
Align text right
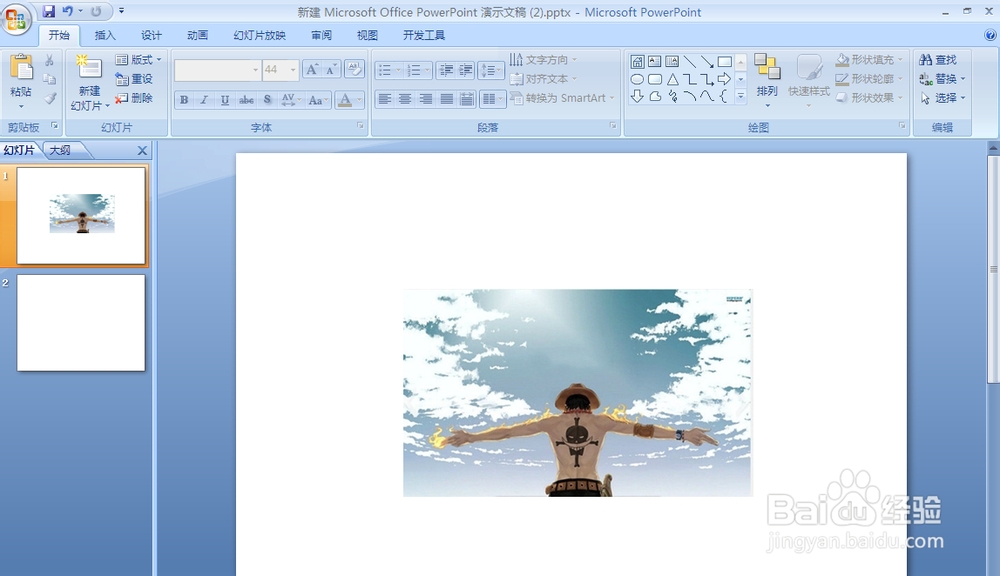[x=425, y=99]
